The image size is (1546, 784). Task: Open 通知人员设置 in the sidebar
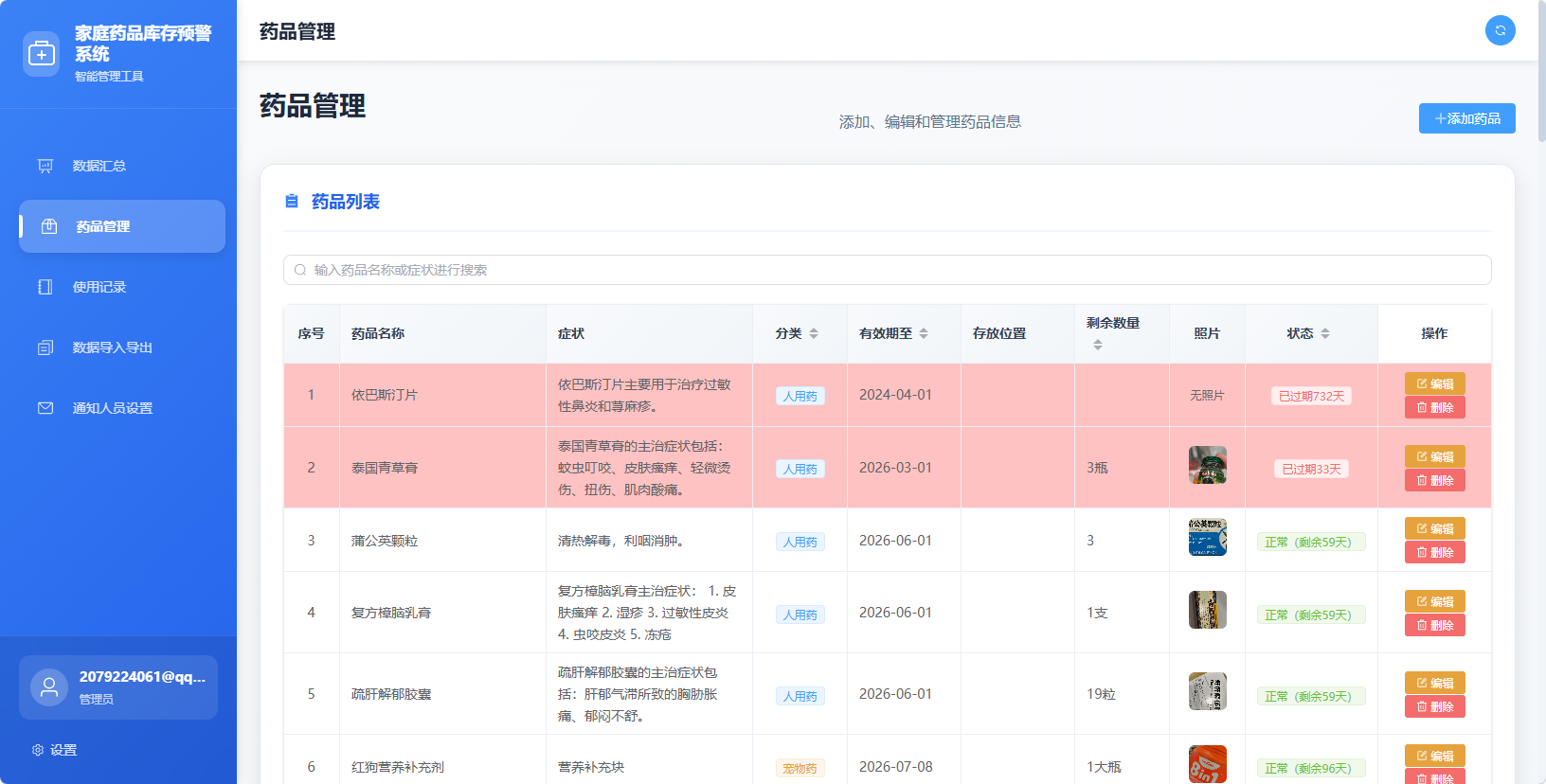122,408
